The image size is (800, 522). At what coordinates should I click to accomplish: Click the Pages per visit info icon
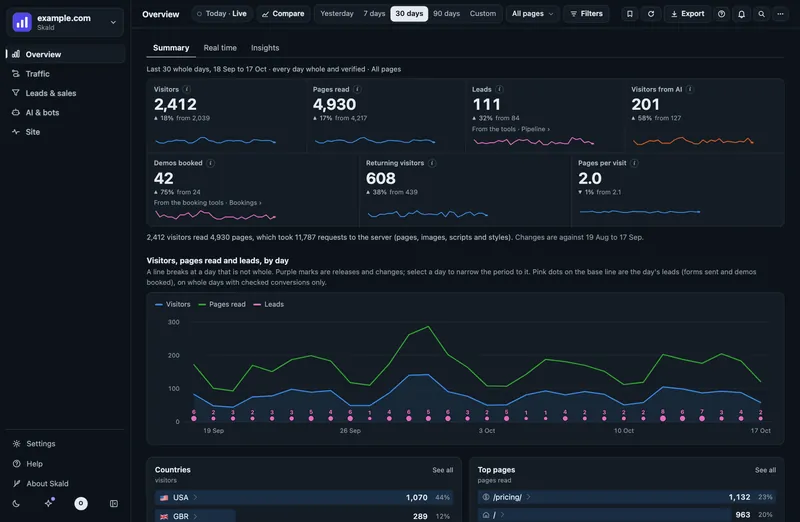click(x=634, y=163)
